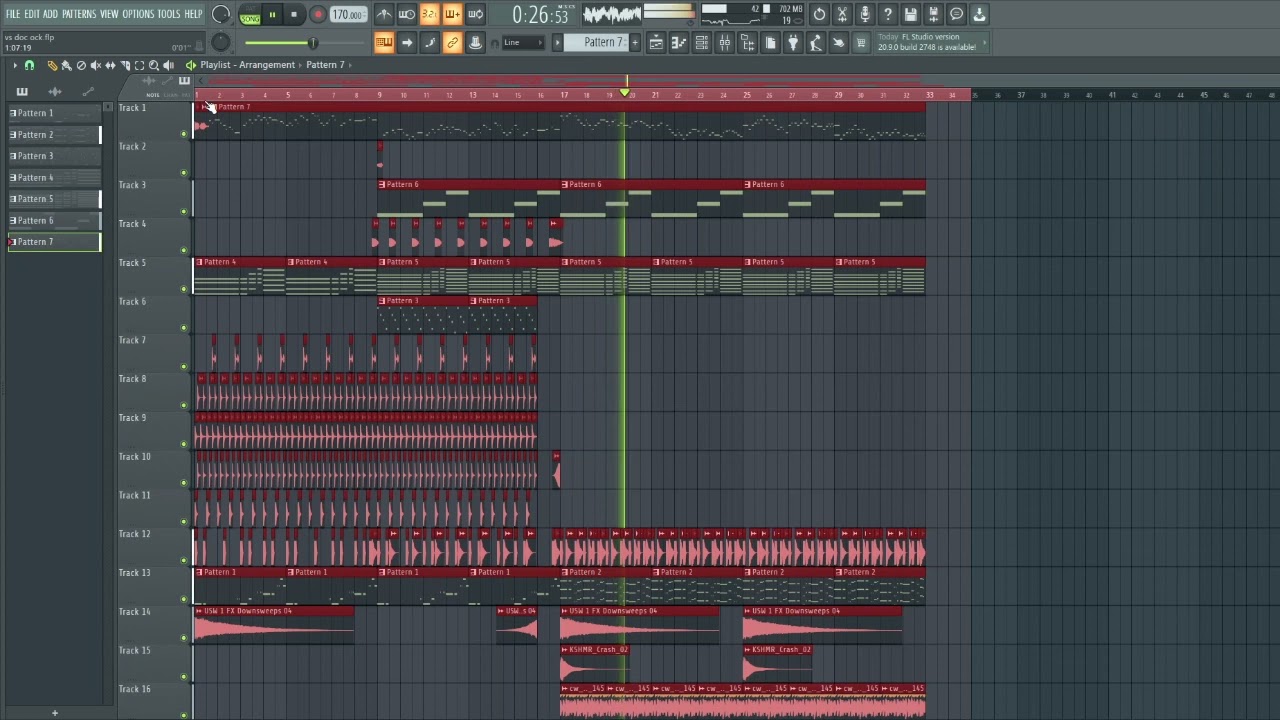The height and width of the screenshot is (720, 1280).
Task: Click the Track 8 label
Action: pos(132,379)
